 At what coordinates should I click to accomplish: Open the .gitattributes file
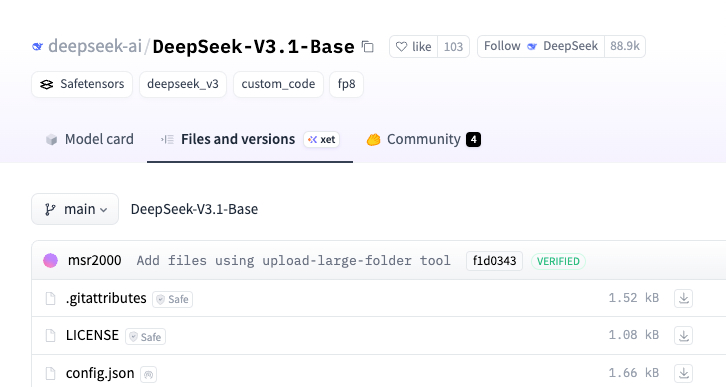(x=106, y=298)
